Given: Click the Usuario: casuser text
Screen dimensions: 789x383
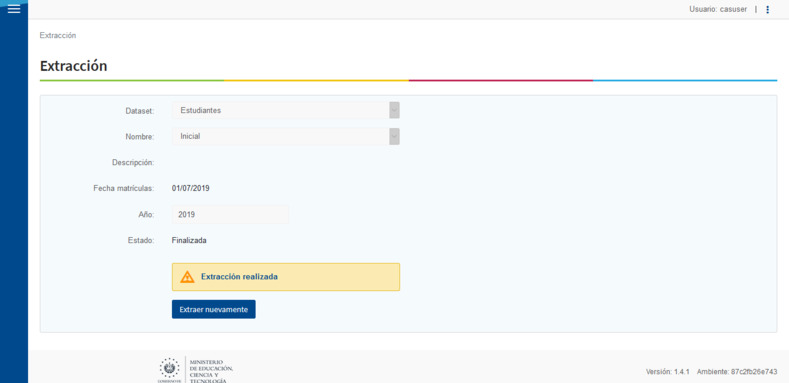Looking at the screenshot, I should 718,9.
